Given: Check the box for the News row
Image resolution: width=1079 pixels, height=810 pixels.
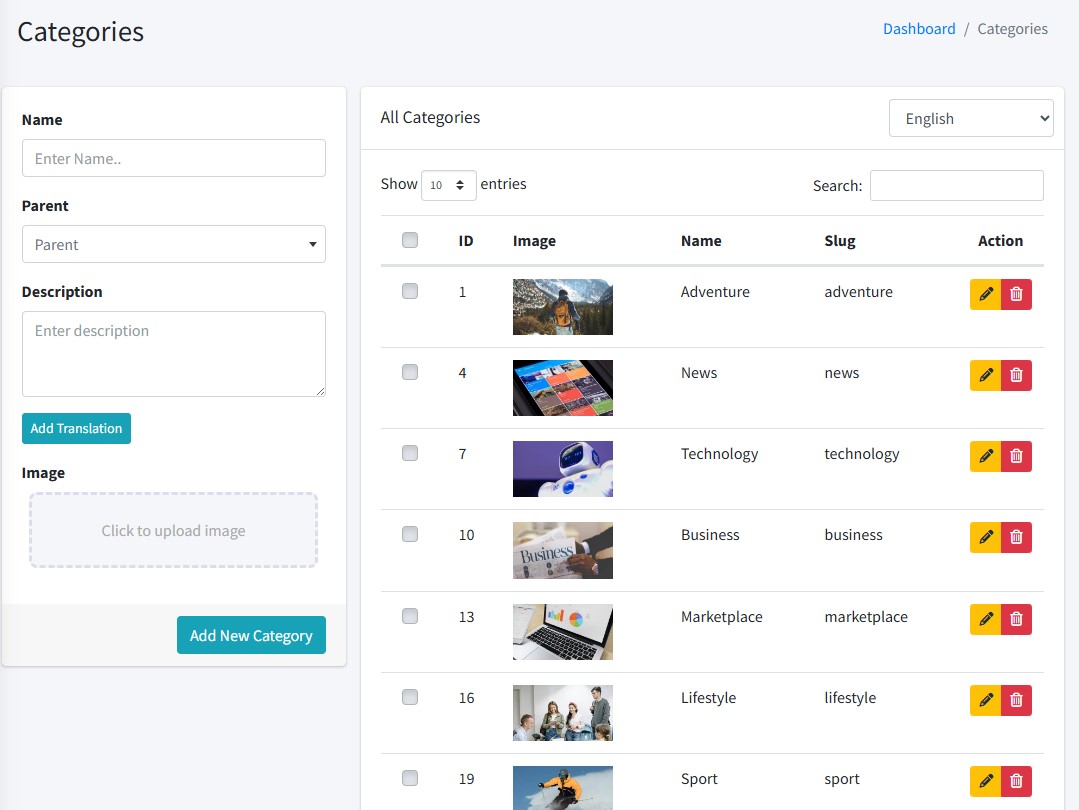Looking at the screenshot, I should click(410, 372).
